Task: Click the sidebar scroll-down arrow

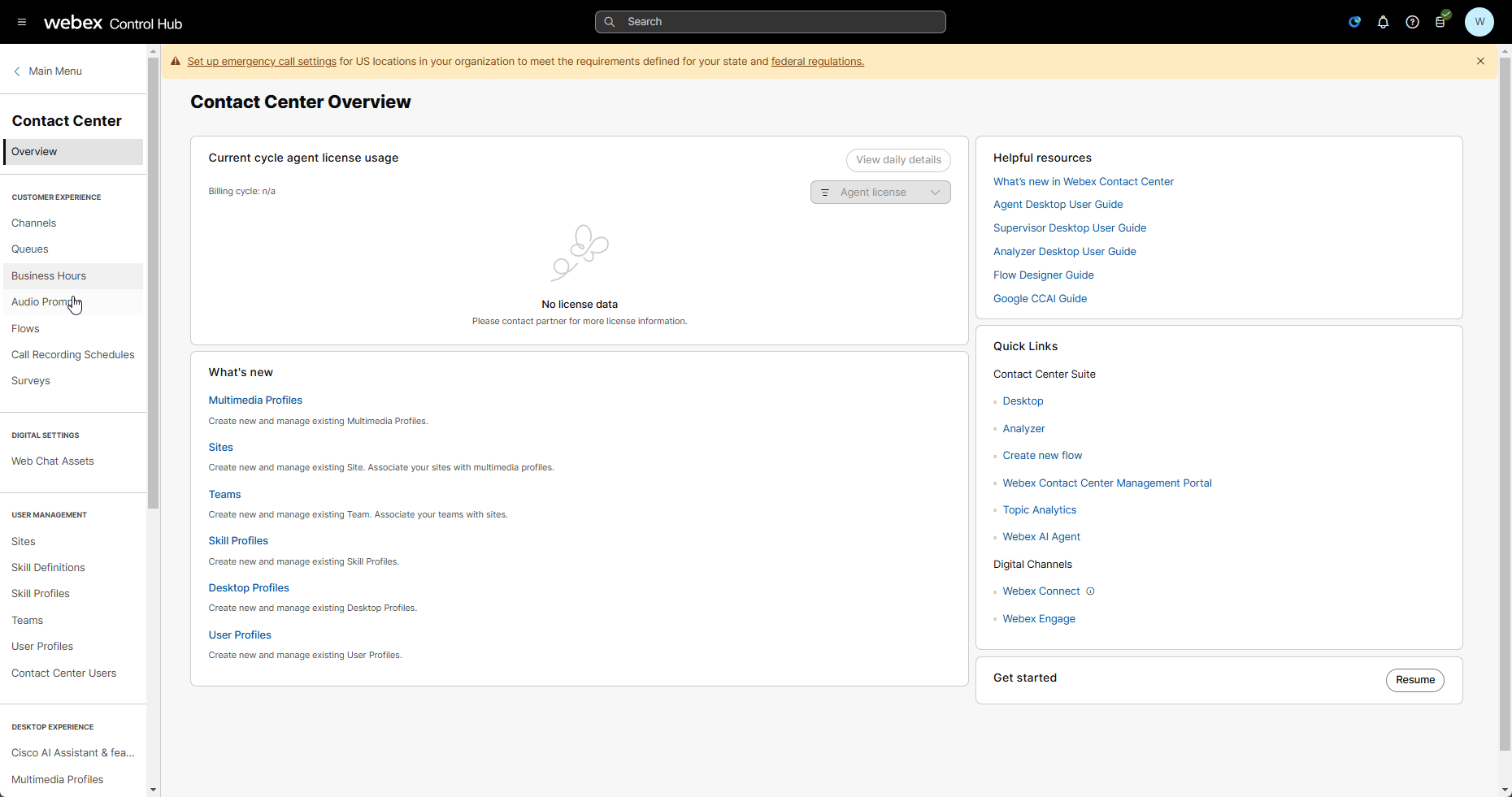Action: coord(153,790)
